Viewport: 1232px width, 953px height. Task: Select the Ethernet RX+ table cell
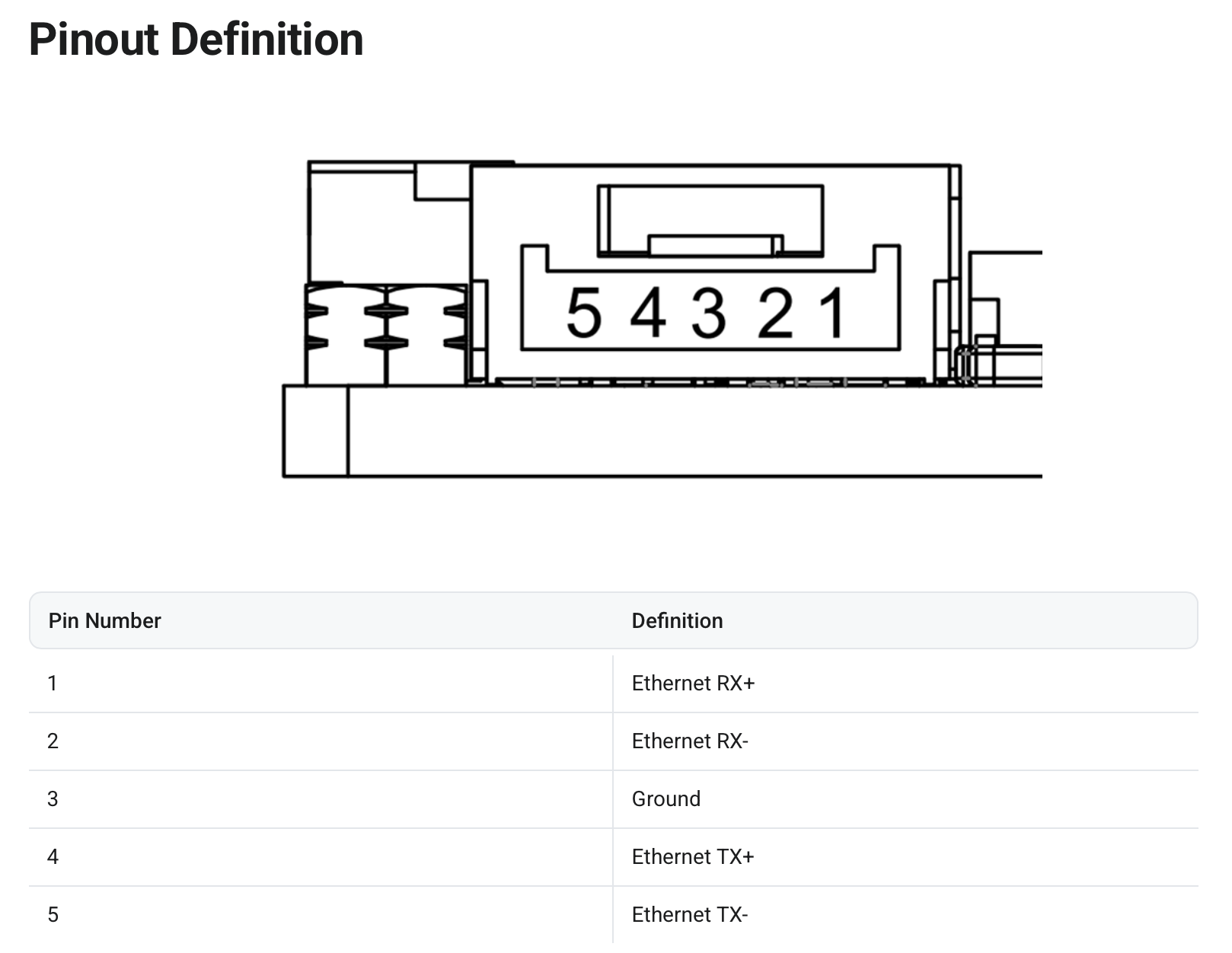(693, 684)
